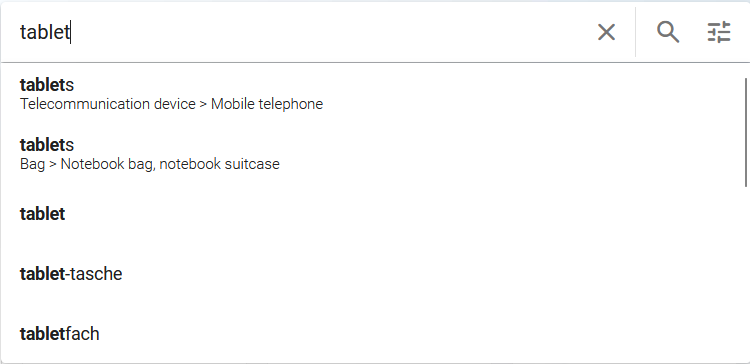Click the suggestions list scrollbar
The width and height of the screenshot is (750, 364).
[x=746, y=132]
